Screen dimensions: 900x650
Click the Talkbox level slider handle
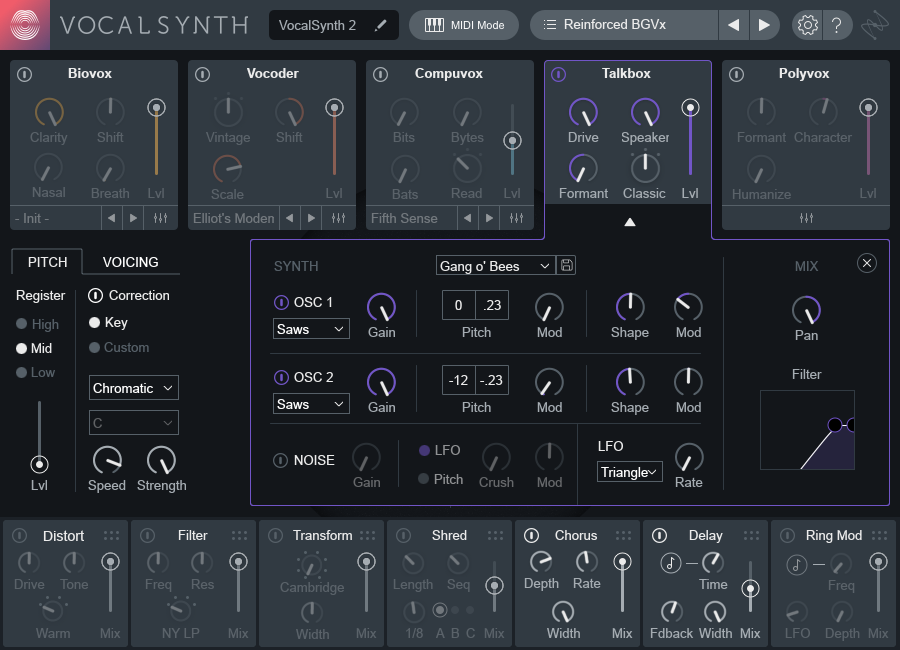tap(690, 107)
